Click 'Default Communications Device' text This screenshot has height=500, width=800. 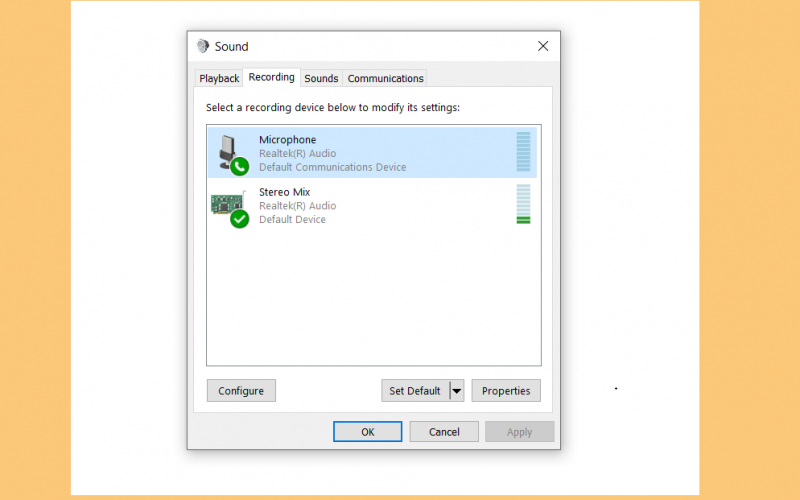tap(333, 167)
